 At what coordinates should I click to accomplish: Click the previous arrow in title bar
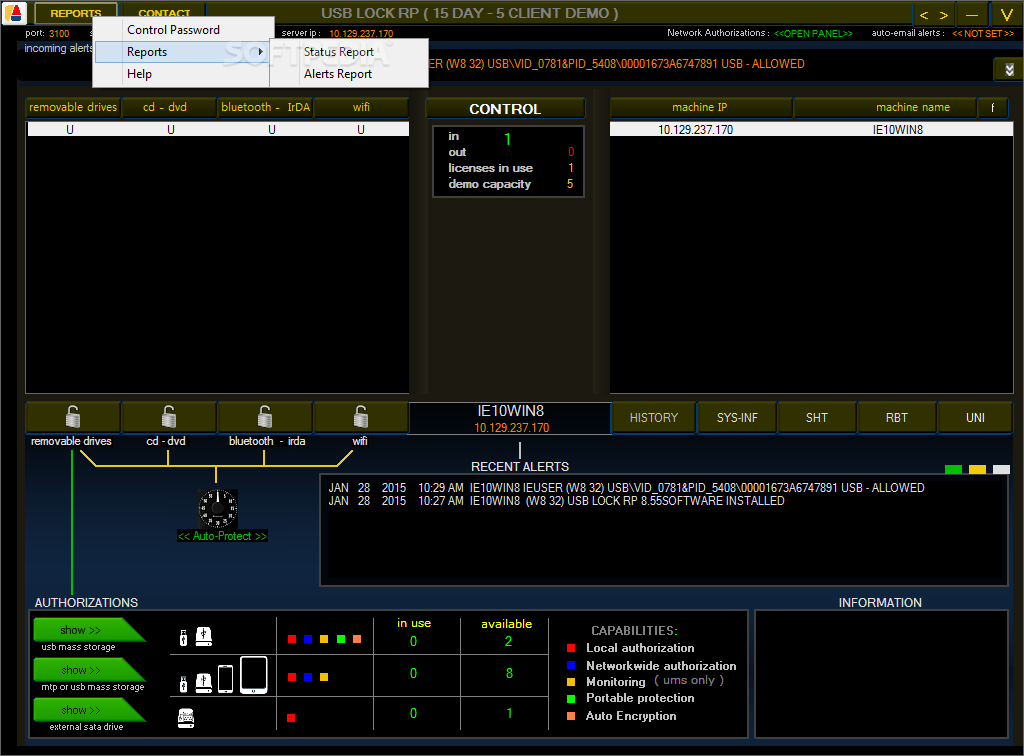[923, 14]
